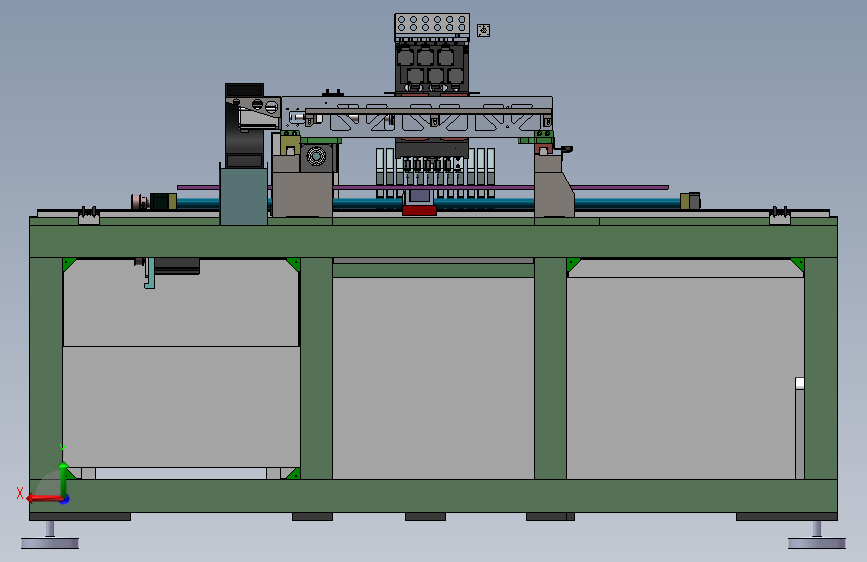Select the blue ball screw shaft on the right side
The width and height of the screenshot is (867, 562).
tap(628, 204)
